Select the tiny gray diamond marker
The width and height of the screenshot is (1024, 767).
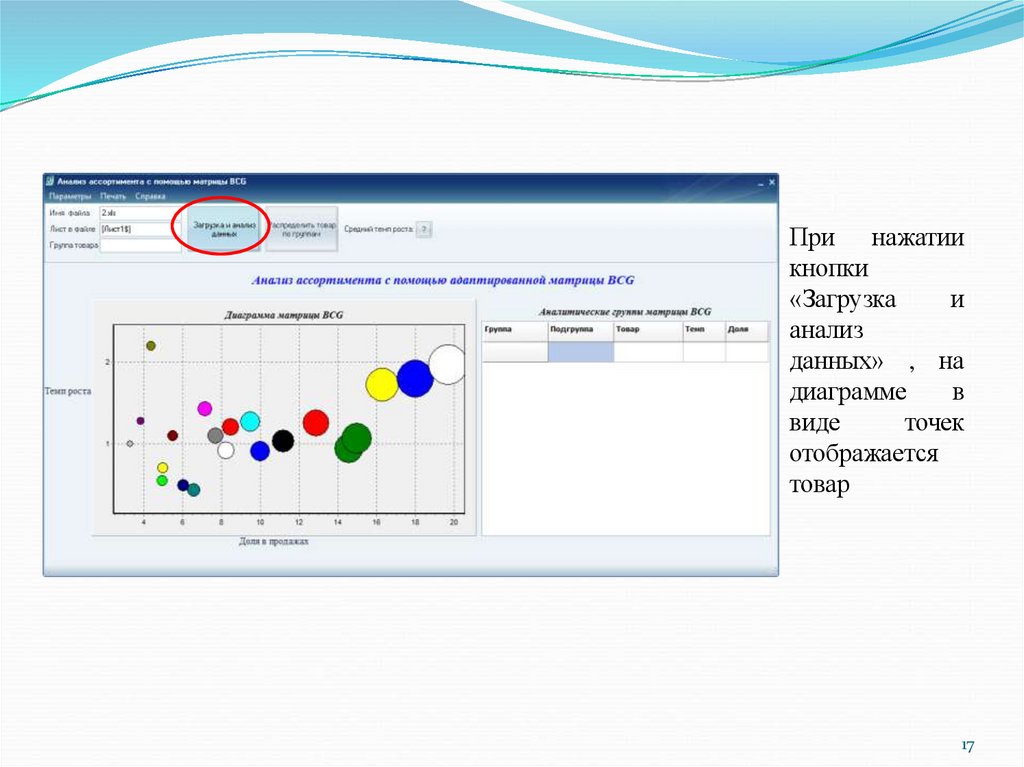pyautogui.click(x=130, y=444)
